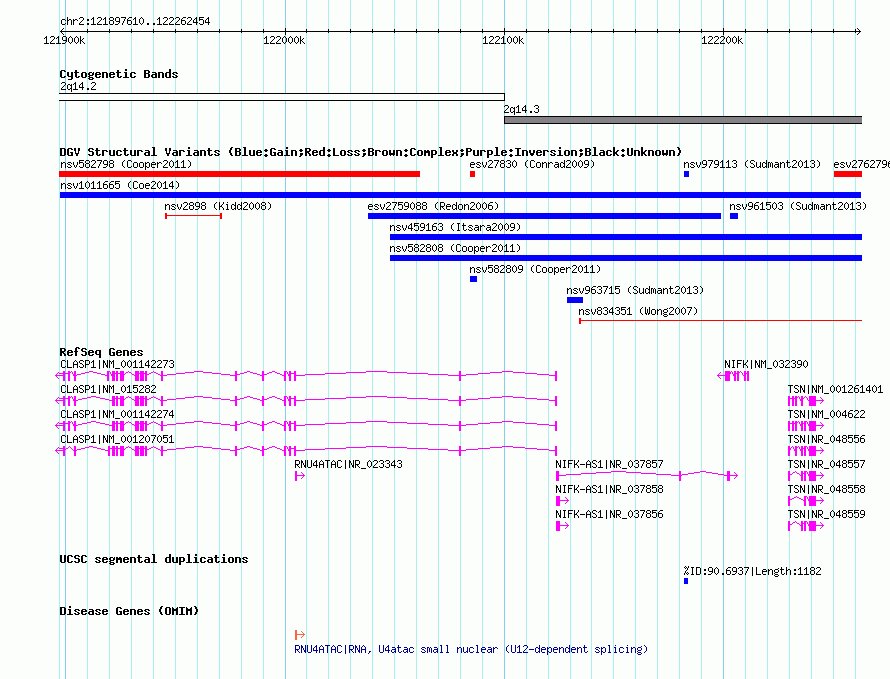Image resolution: width=890 pixels, height=679 pixels.
Task: Select the red nsv834351 (Wong2007) variant line
Action: [720, 321]
